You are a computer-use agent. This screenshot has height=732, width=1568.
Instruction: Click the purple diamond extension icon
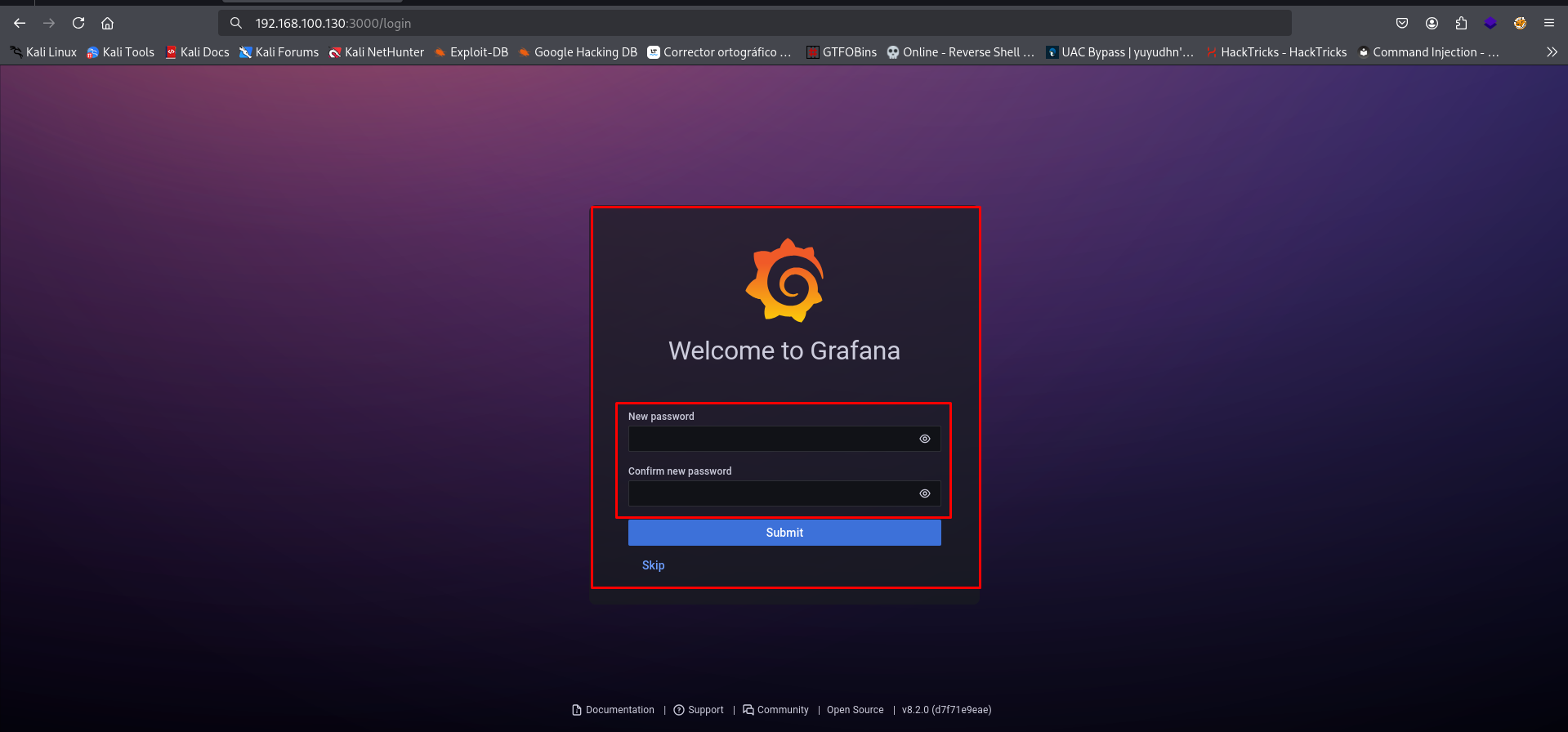1490,23
